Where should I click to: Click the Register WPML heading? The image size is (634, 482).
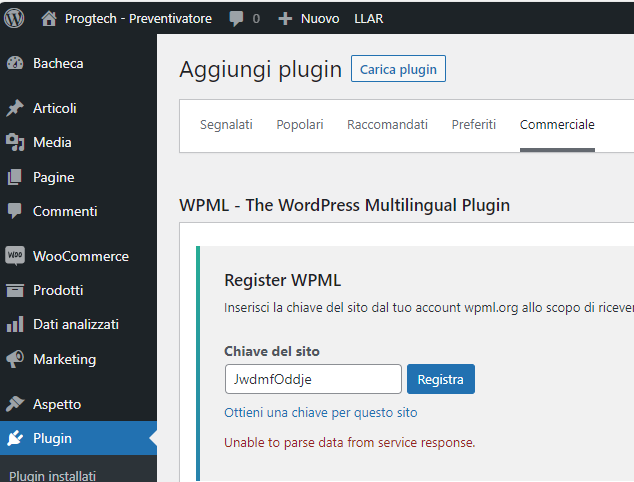[x=283, y=280]
